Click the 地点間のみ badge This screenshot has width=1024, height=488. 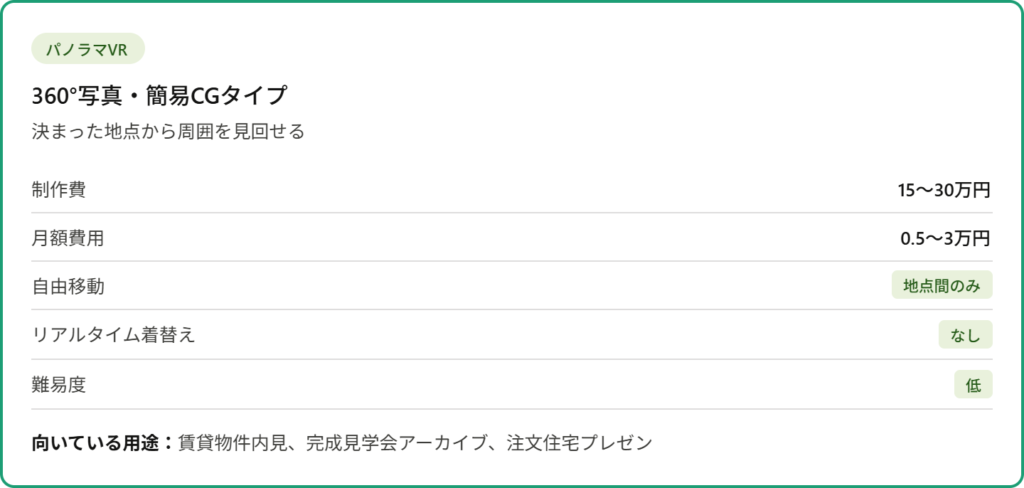(942, 286)
